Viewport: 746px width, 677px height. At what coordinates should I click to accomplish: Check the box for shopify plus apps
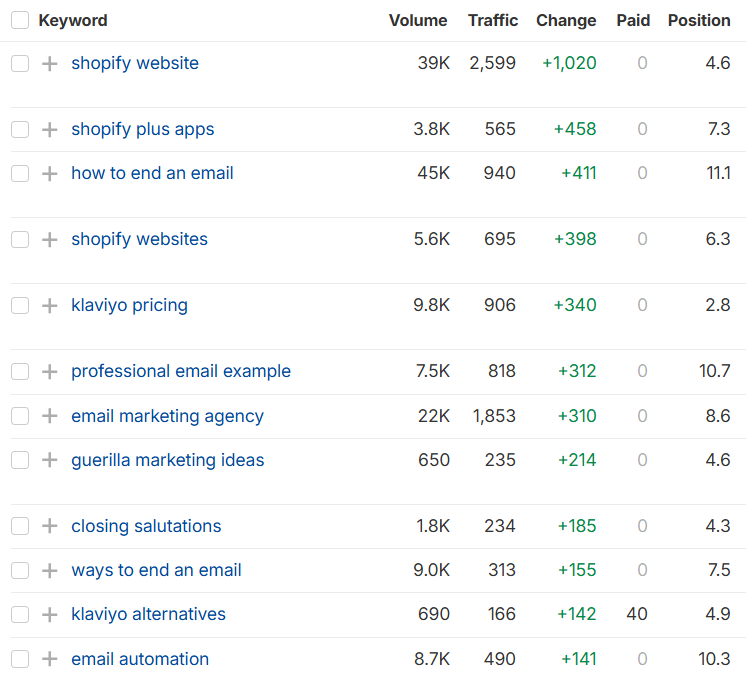coord(20,129)
